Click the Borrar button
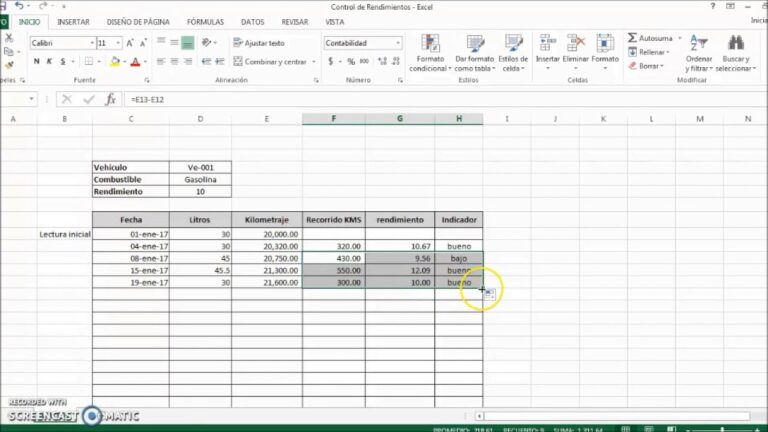The image size is (768, 432). pos(650,66)
